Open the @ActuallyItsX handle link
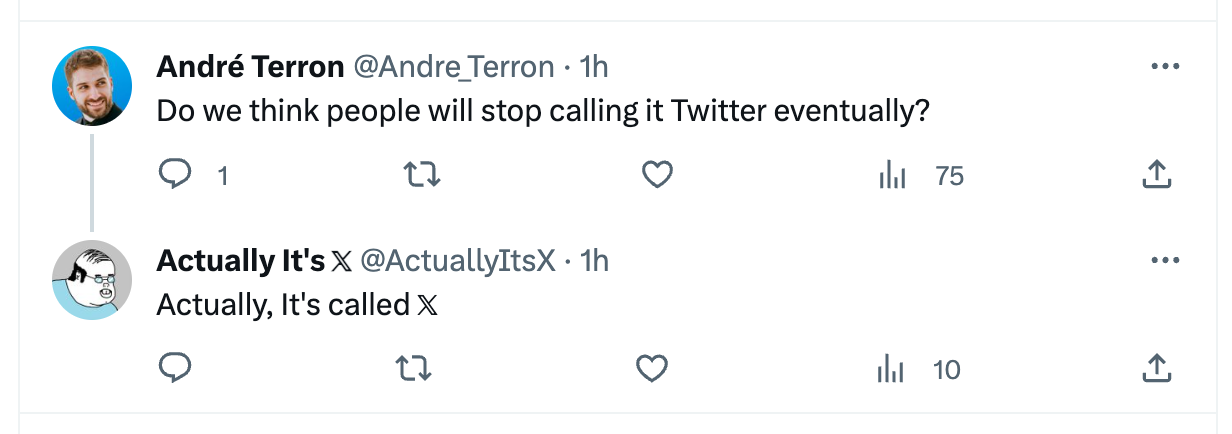 [x=457, y=260]
